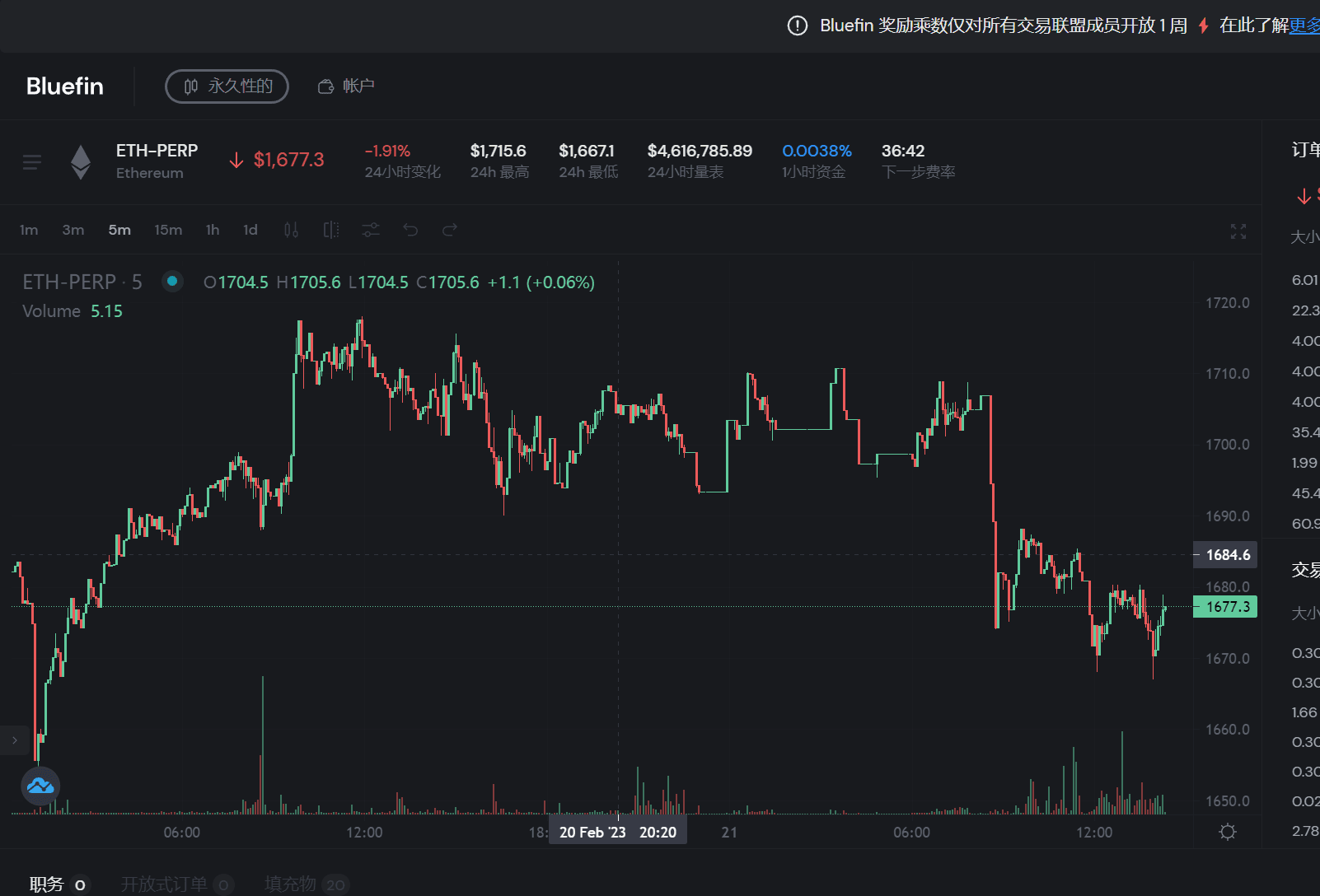Screen dimensions: 1320x896
Task: Click the 06:00 label right of 21 on time axis
Action: click(911, 833)
